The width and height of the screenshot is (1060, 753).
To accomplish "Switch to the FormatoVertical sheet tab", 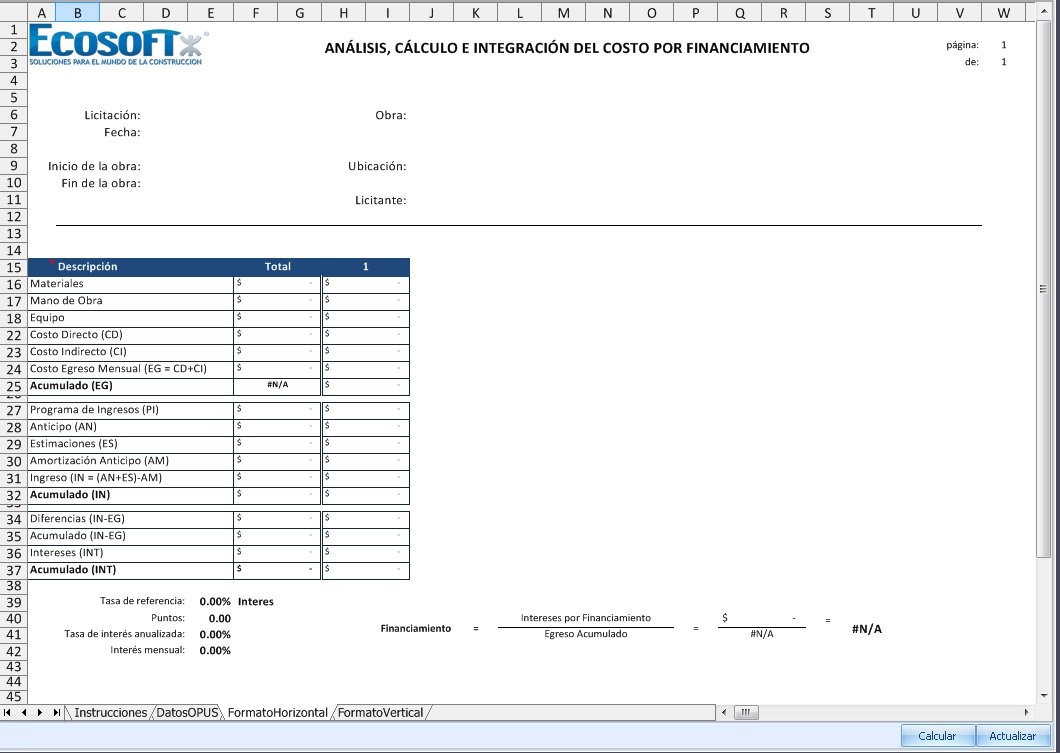I will point(381,712).
